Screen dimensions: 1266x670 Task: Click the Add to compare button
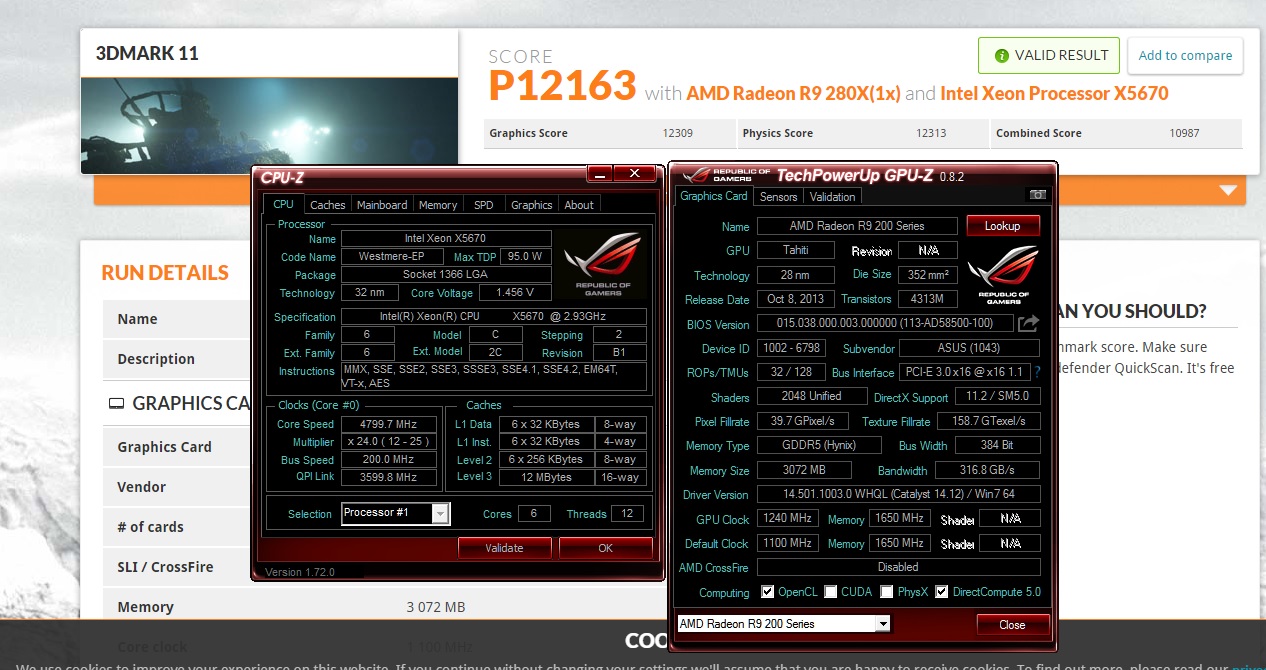1185,55
